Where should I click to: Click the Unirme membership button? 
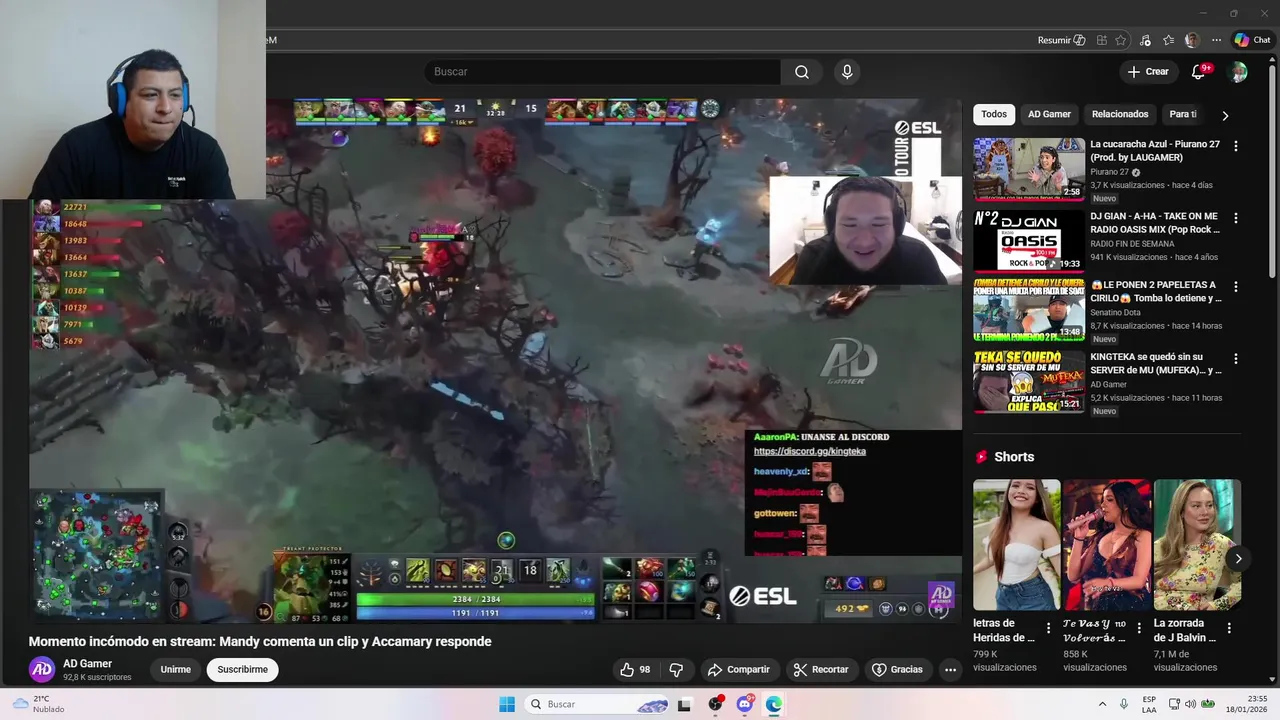(x=176, y=669)
